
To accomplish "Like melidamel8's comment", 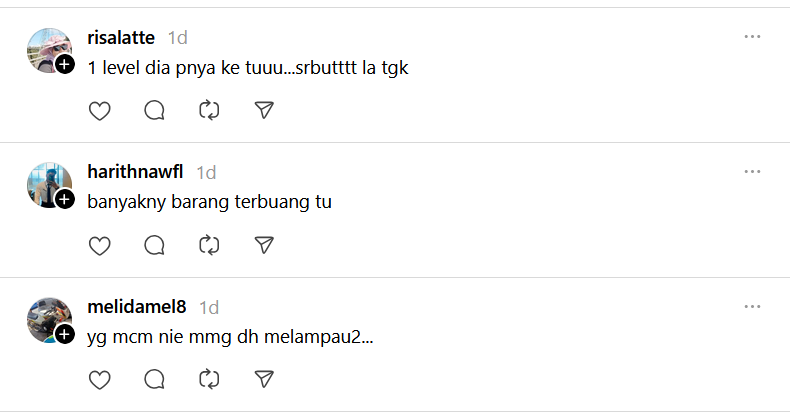I will coord(99,379).
